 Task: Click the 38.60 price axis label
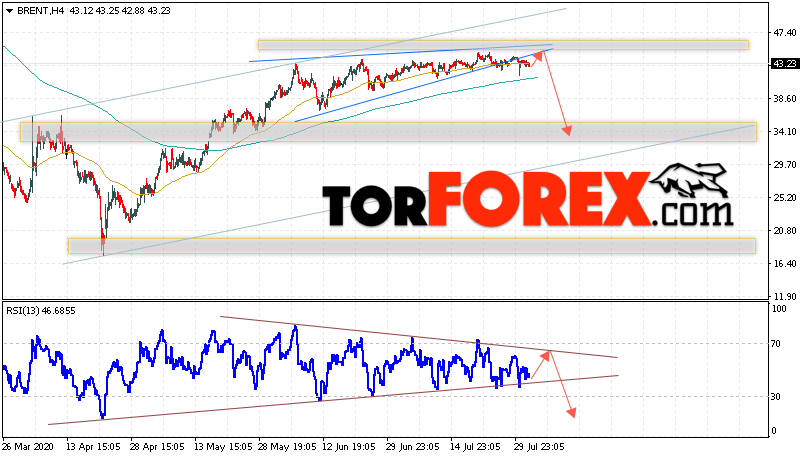[x=785, y=99]
